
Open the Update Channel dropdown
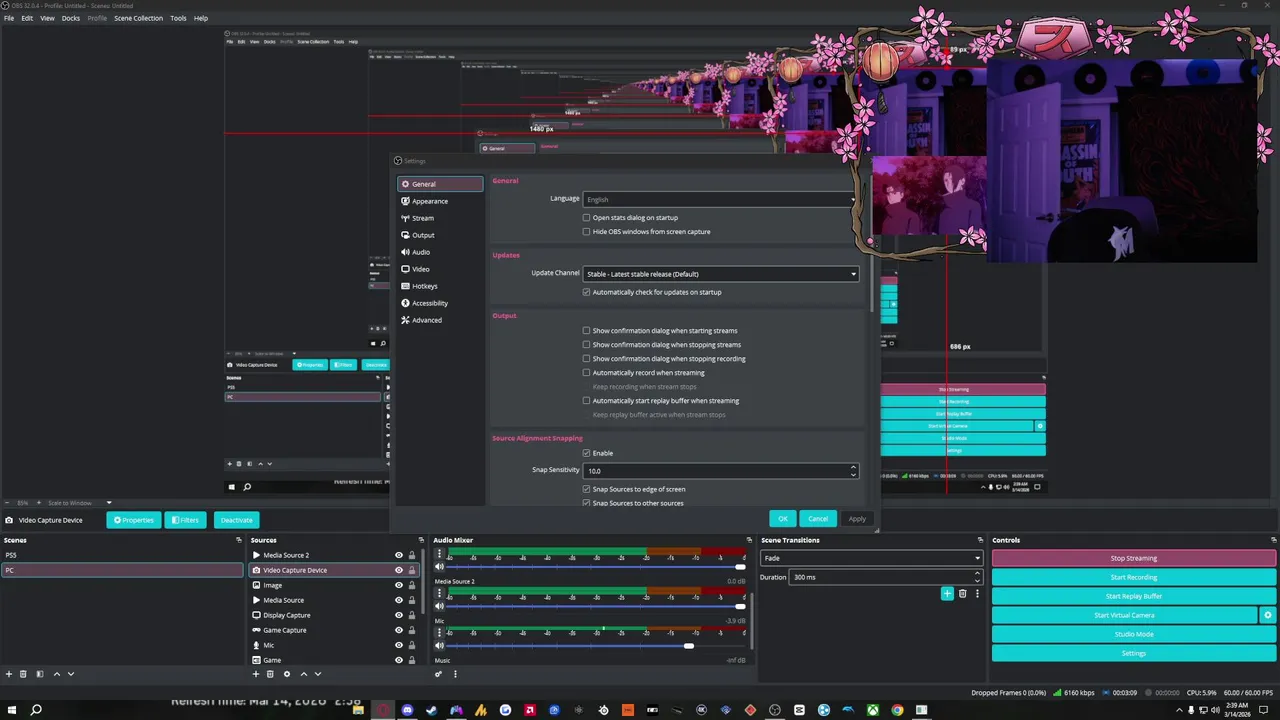tap(720, 274)
